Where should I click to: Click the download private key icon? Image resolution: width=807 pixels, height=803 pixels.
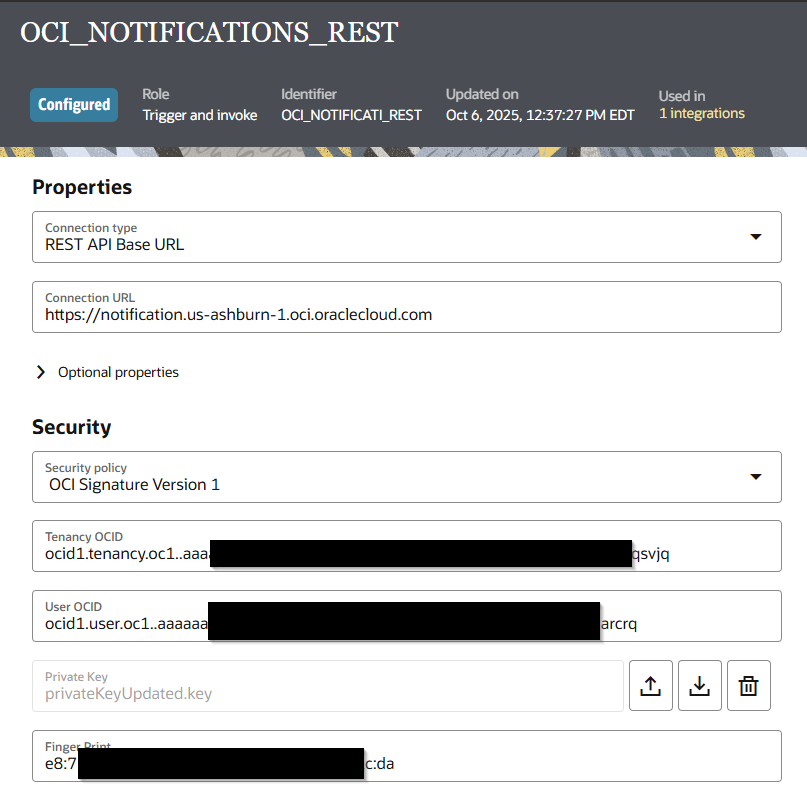tap(700, 685)
